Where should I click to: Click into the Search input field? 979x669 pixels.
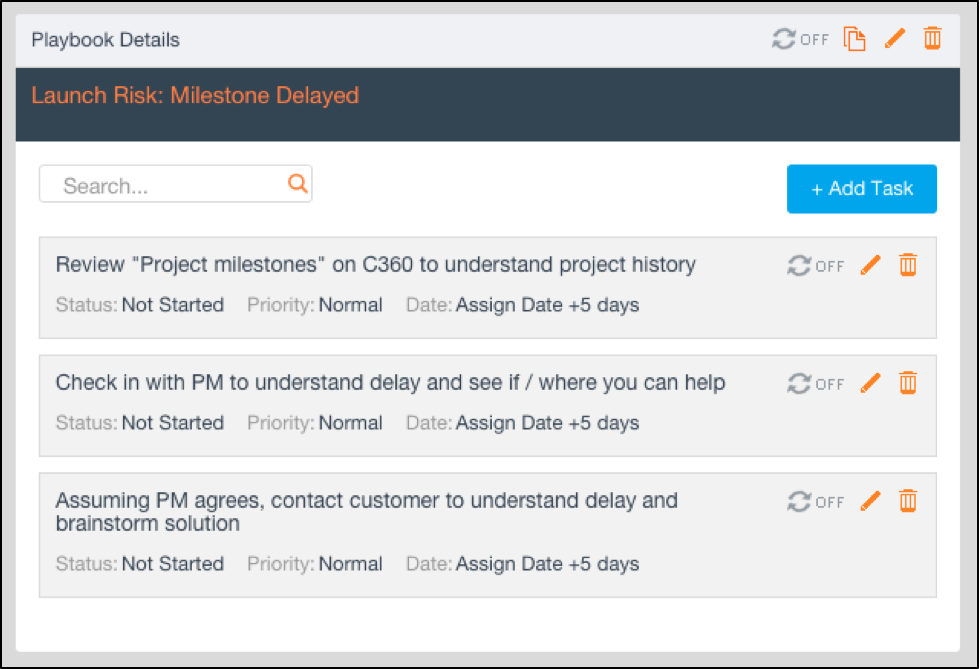point(165,185)
